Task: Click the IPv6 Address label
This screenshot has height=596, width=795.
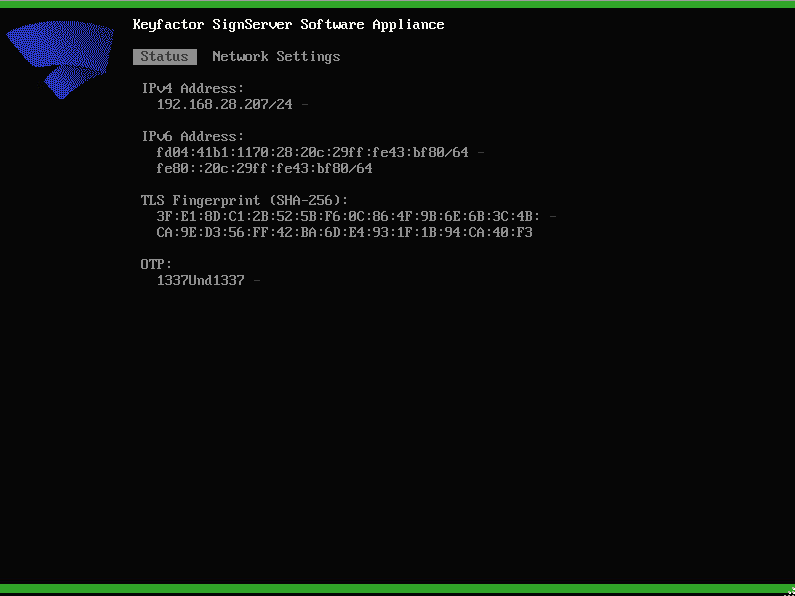Action: coord(193,137)
